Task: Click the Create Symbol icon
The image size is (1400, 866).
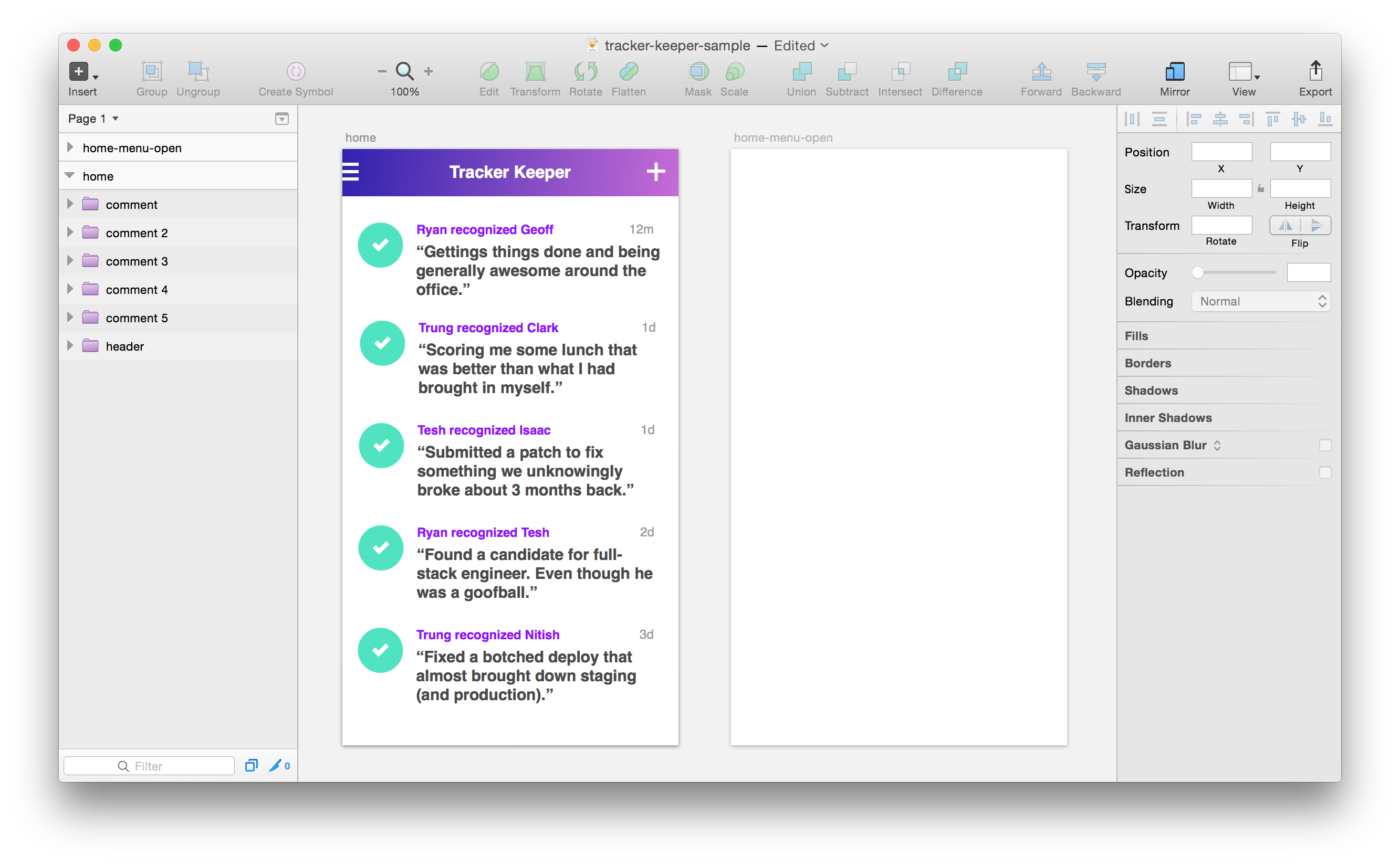Action: tap(295, 71)
